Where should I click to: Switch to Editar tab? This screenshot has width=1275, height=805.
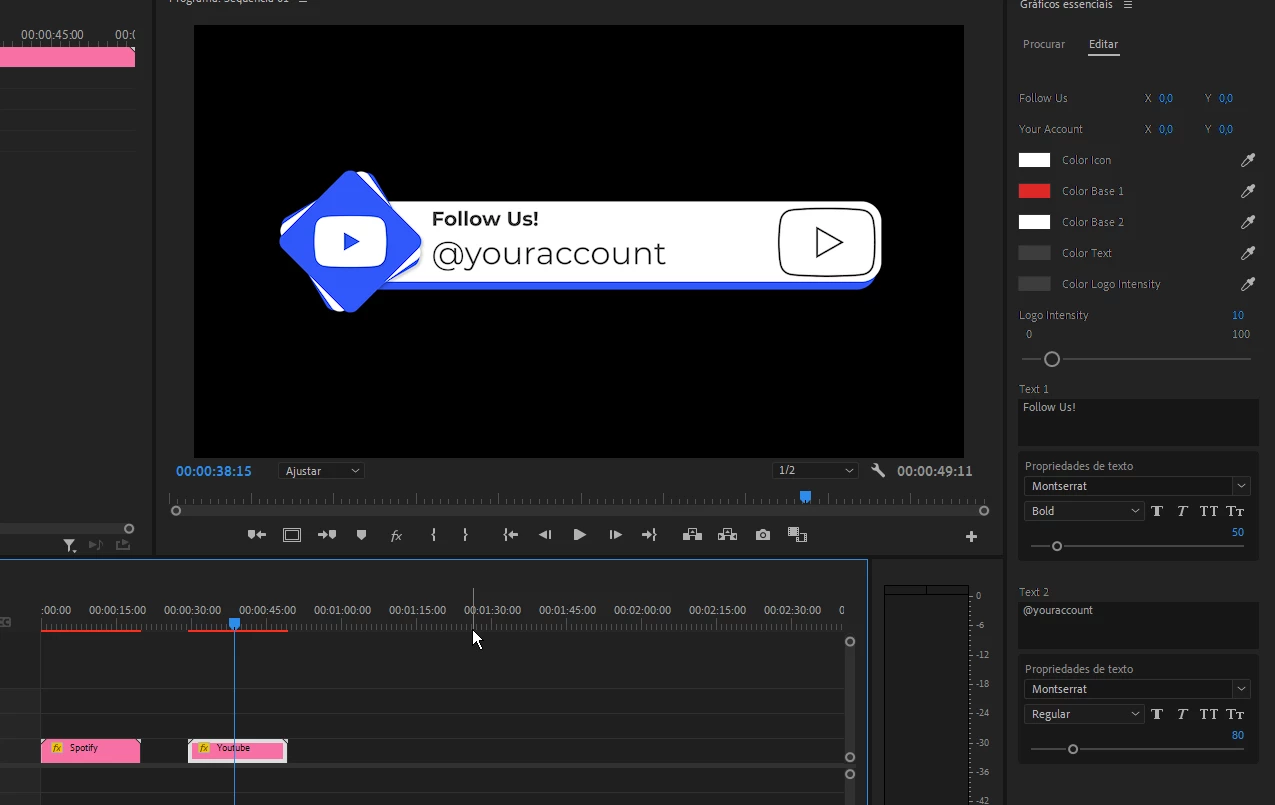click(1104, 44)
